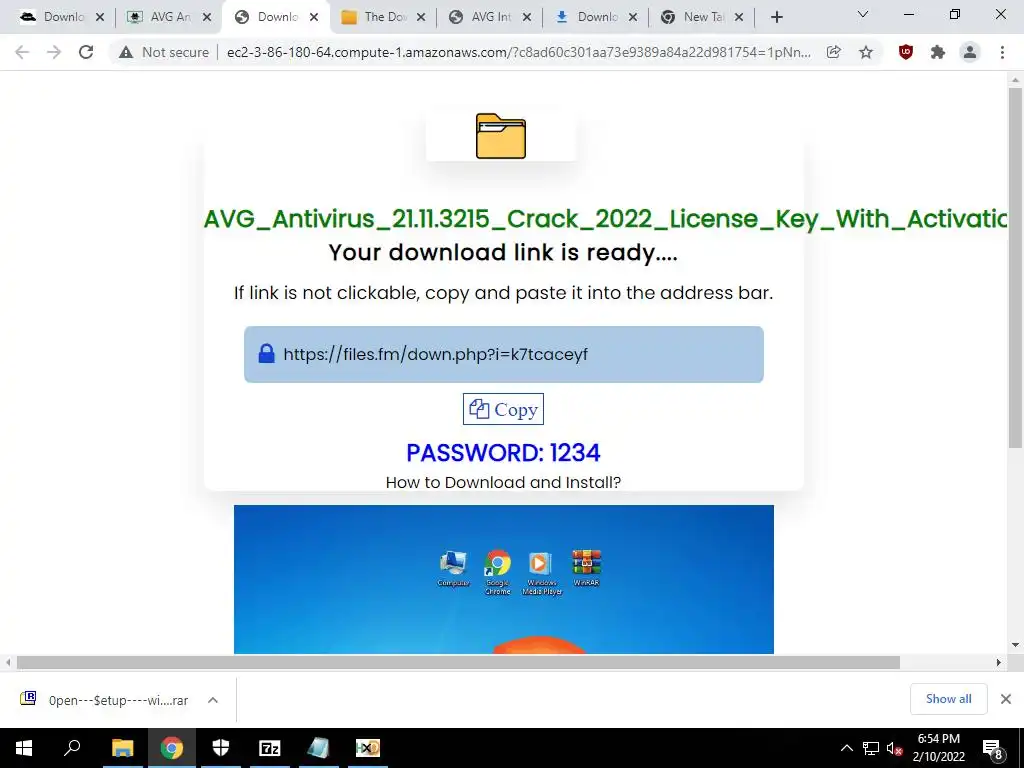The height and width of the screenshot is (768, 1024).
Task: Click the install tutorial desktop thumbnail
Action: coord(504,579)
